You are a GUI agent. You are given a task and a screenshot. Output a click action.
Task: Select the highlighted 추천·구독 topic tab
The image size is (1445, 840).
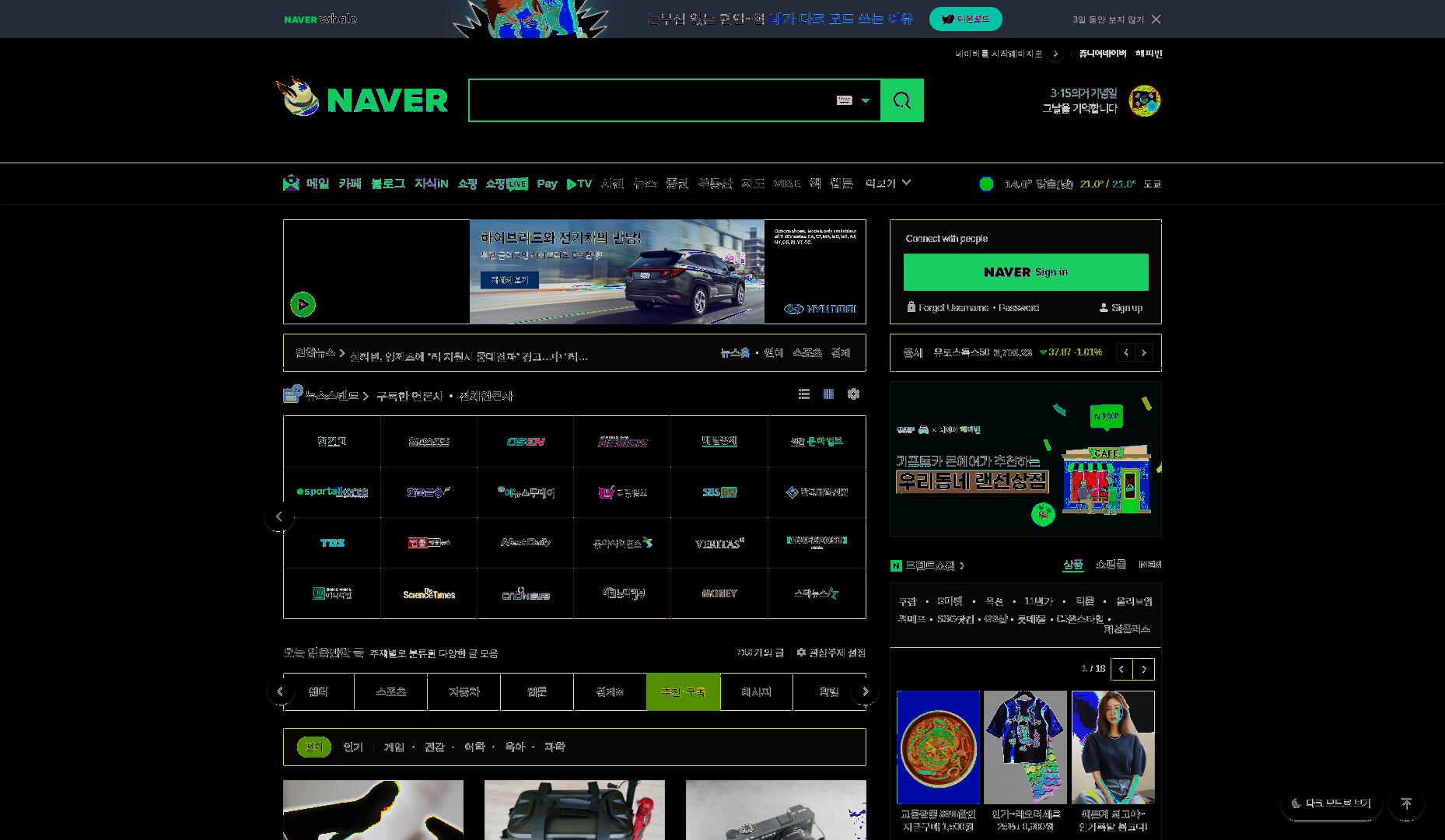(683, 691)
